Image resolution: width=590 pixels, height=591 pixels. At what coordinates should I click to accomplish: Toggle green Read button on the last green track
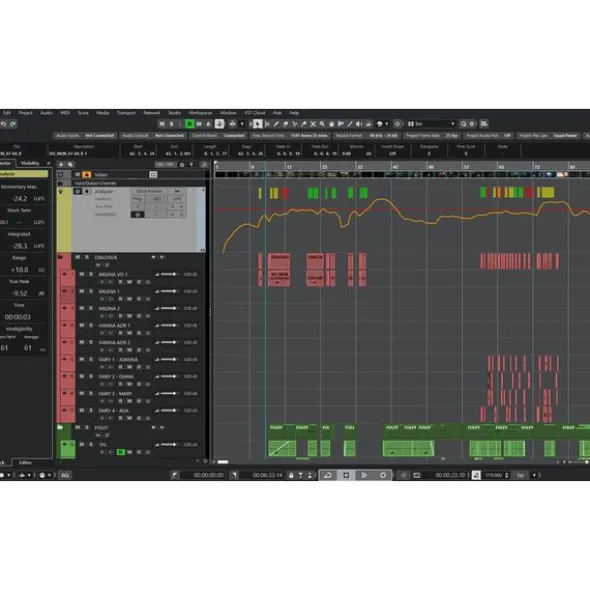pos(121,452)
